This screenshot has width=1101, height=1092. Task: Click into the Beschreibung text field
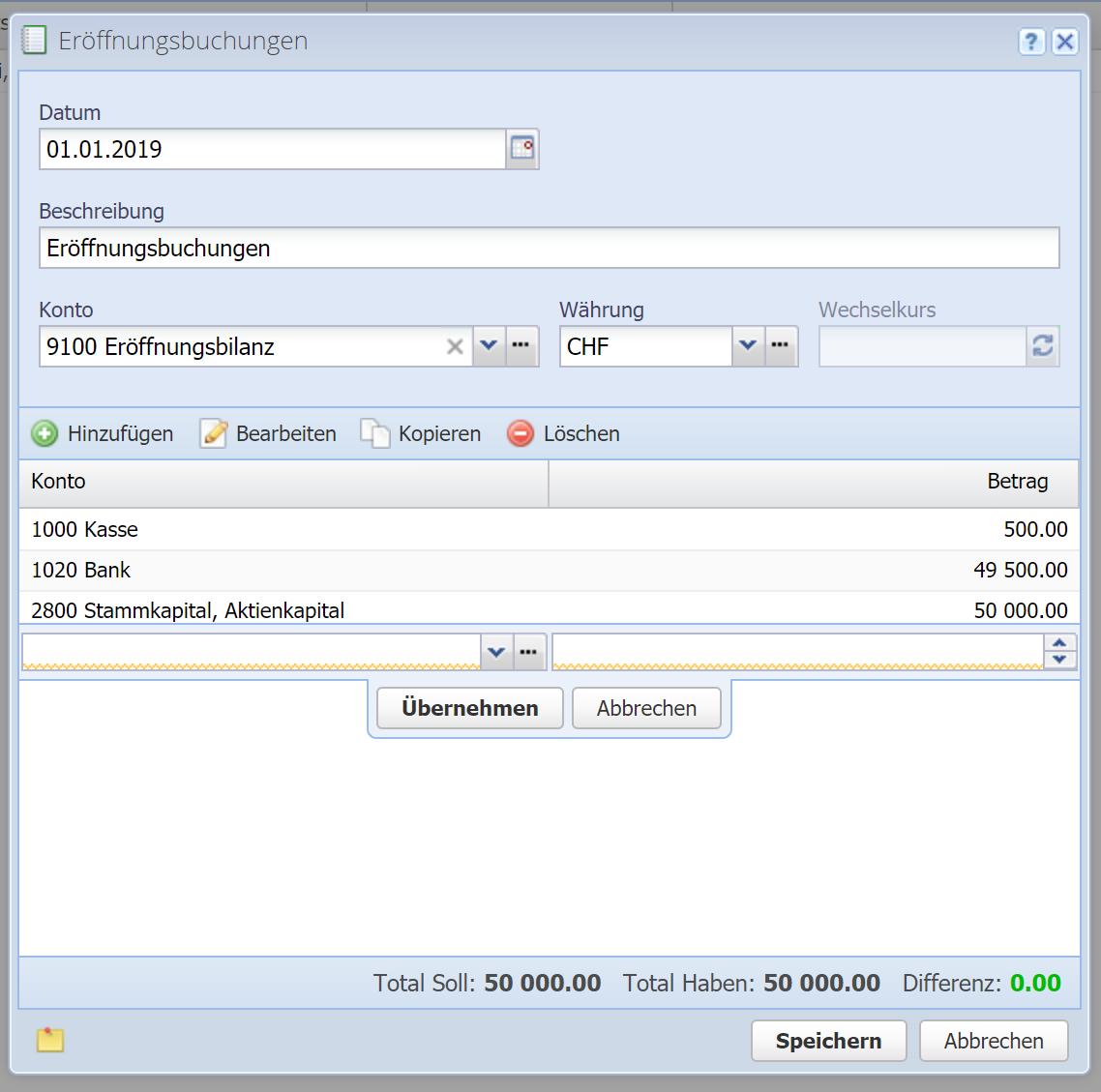coord(549,248)
